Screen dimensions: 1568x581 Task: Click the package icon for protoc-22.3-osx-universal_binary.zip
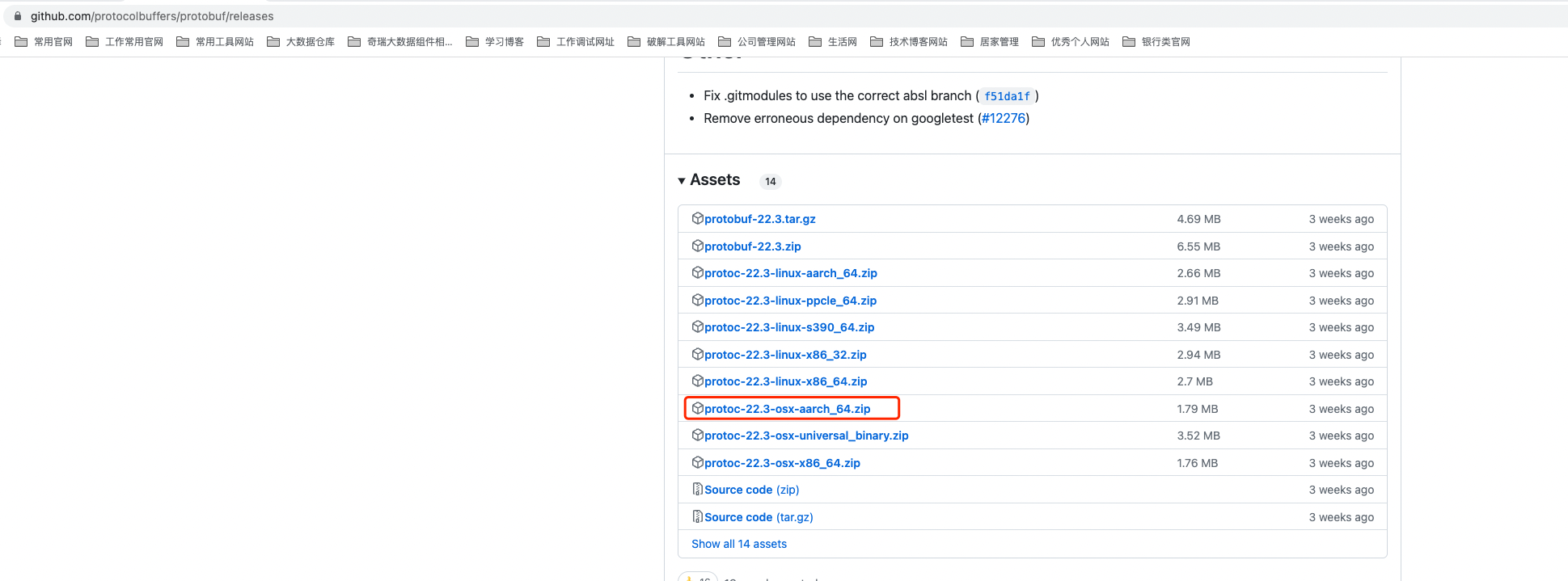coord(697,435)
